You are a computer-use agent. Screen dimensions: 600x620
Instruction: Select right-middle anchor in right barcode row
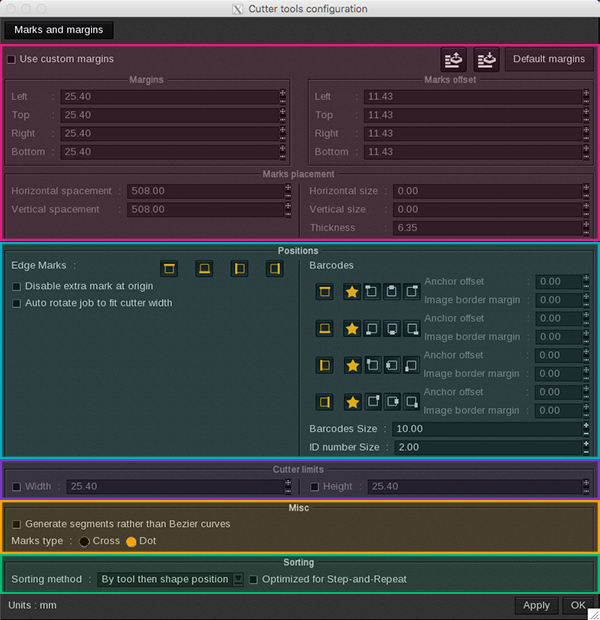click(392, 402)
